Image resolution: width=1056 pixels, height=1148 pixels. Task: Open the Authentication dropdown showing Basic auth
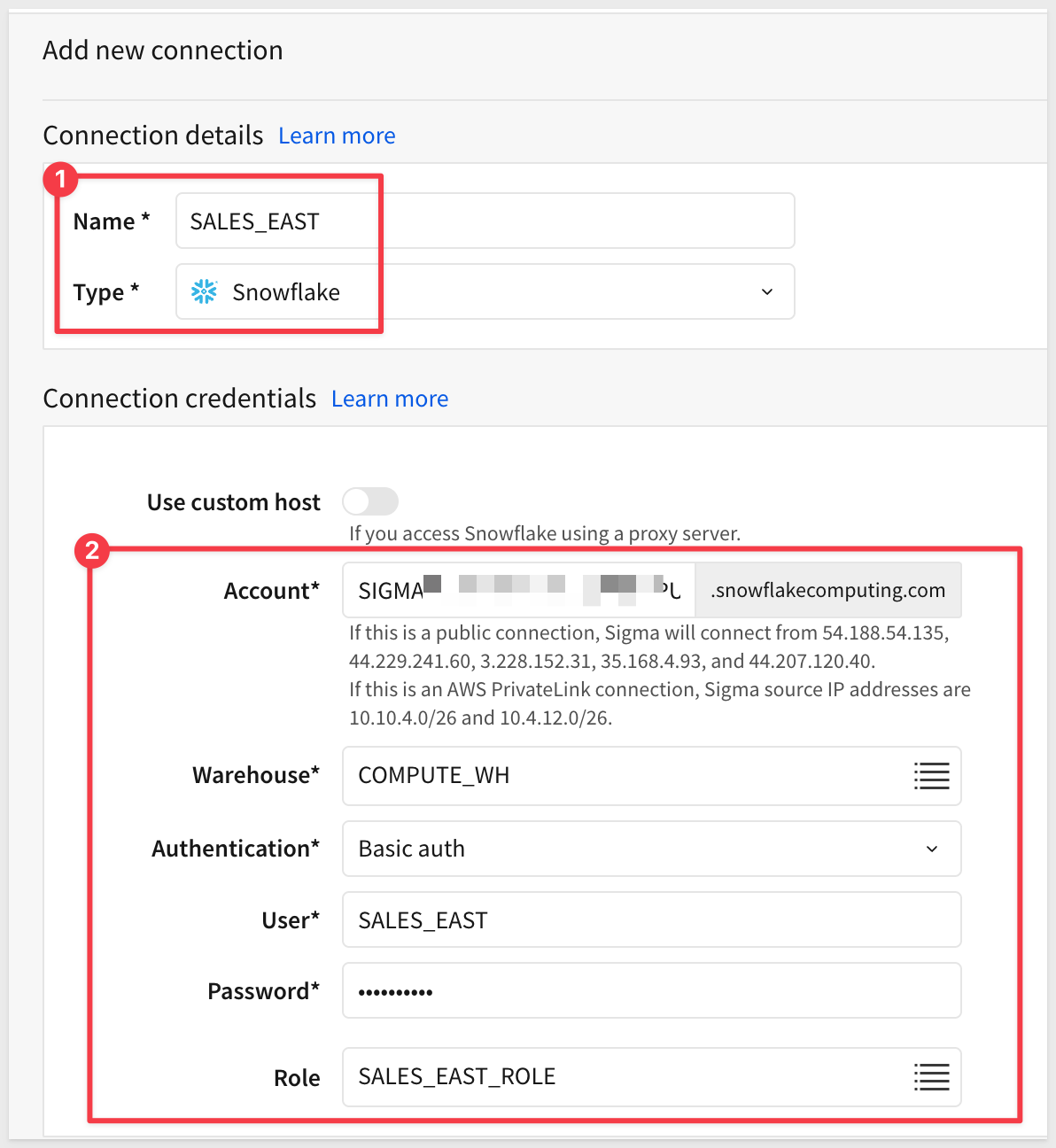(x=651, y=849)
